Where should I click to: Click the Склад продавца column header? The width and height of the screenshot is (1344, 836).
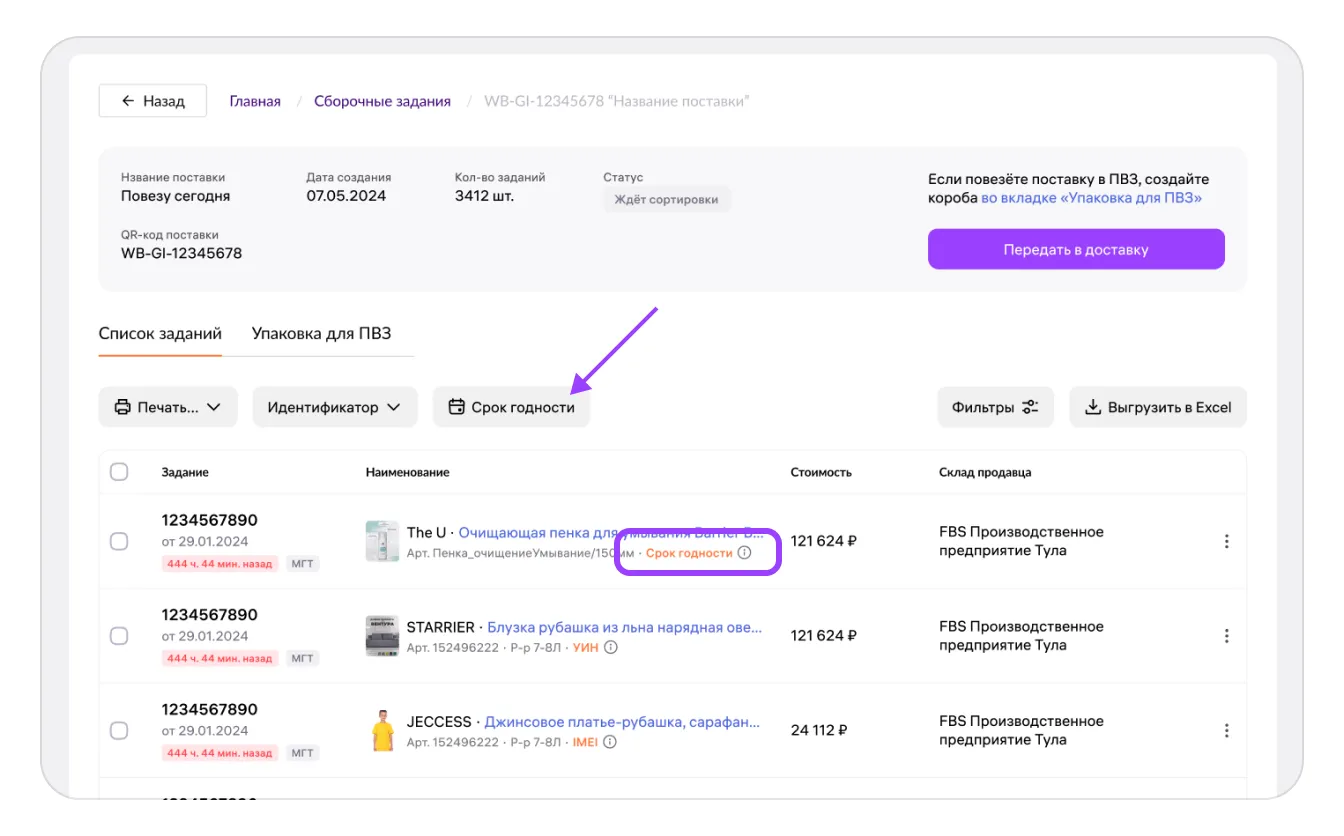985,472
